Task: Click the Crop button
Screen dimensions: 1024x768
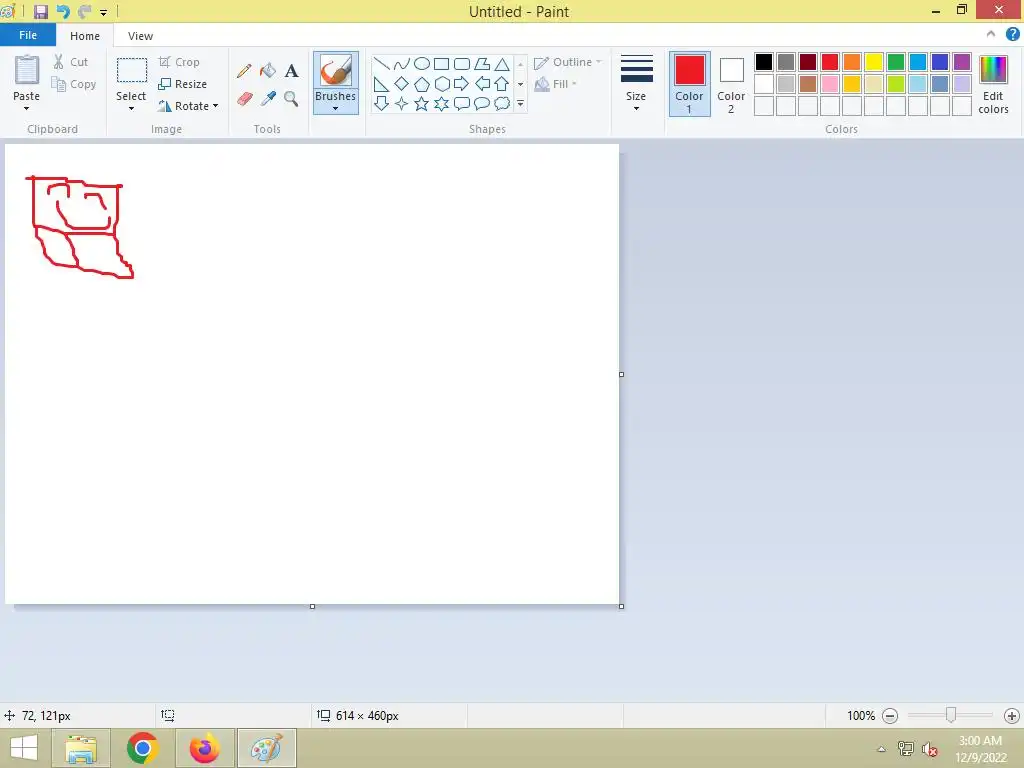Action: click(x=180, y=62)
